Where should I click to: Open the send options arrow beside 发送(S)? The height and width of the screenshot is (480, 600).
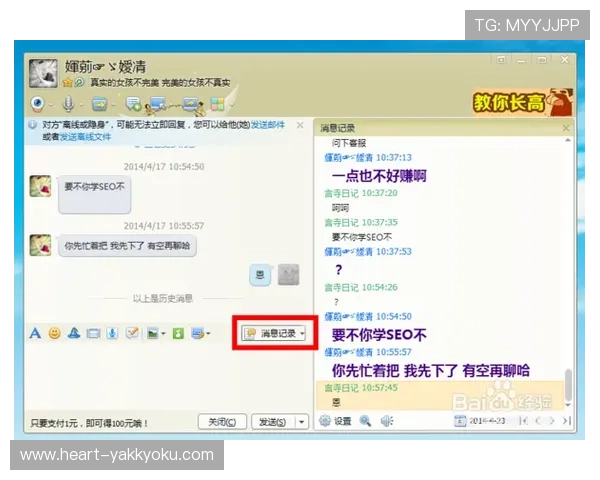pyautogui.click(x=302, y=422)
